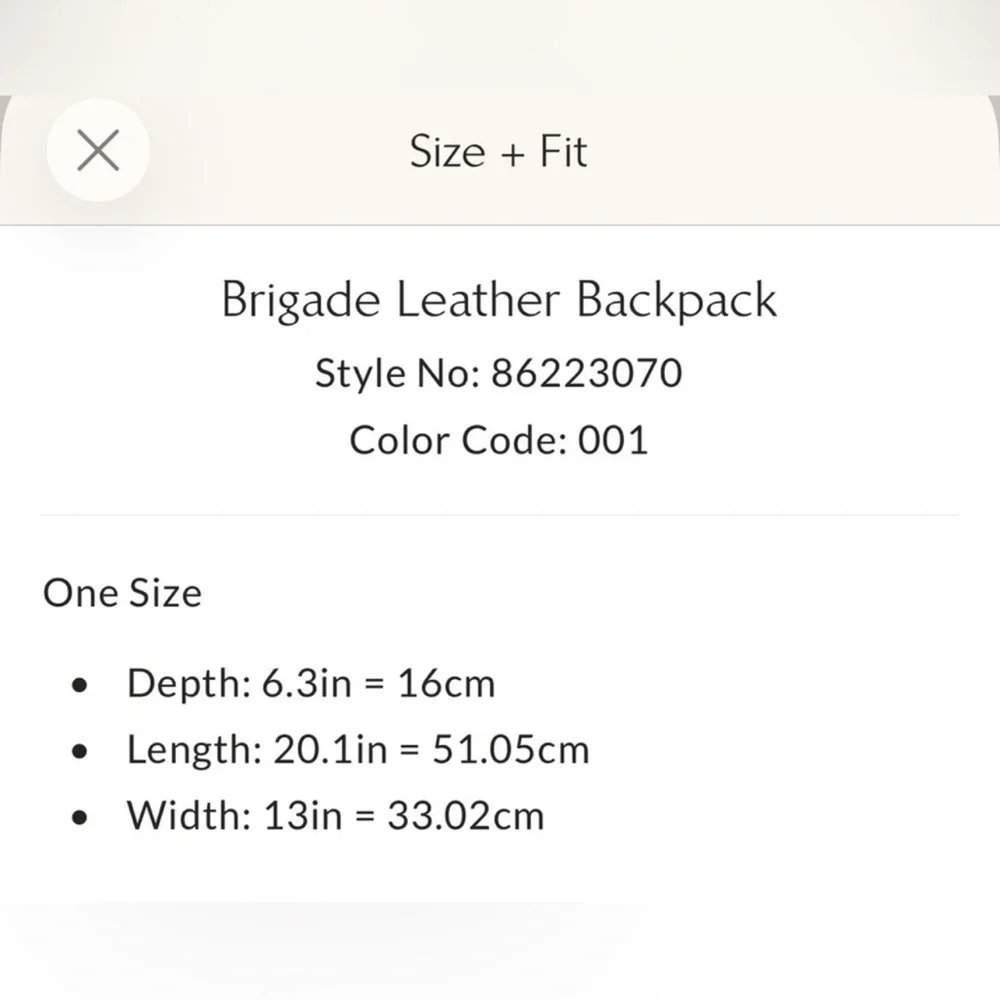This screenshot has width=1000, height=1000.
Task: Click the Size + Fit header title
Action: click(x=499, y=152)
